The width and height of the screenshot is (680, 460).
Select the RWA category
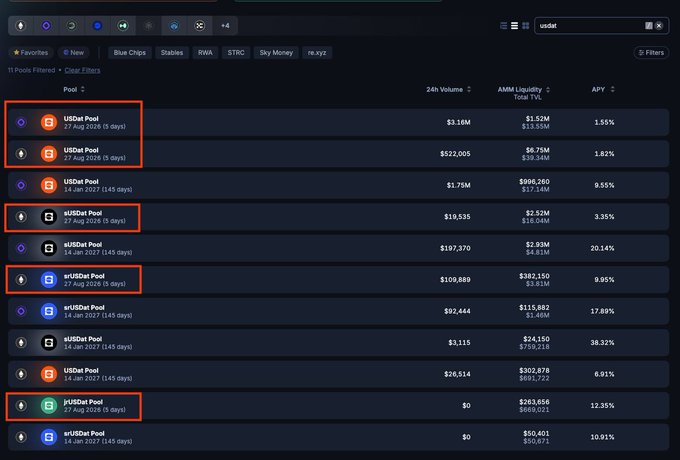pyautogui.click(x=205, y=52)
